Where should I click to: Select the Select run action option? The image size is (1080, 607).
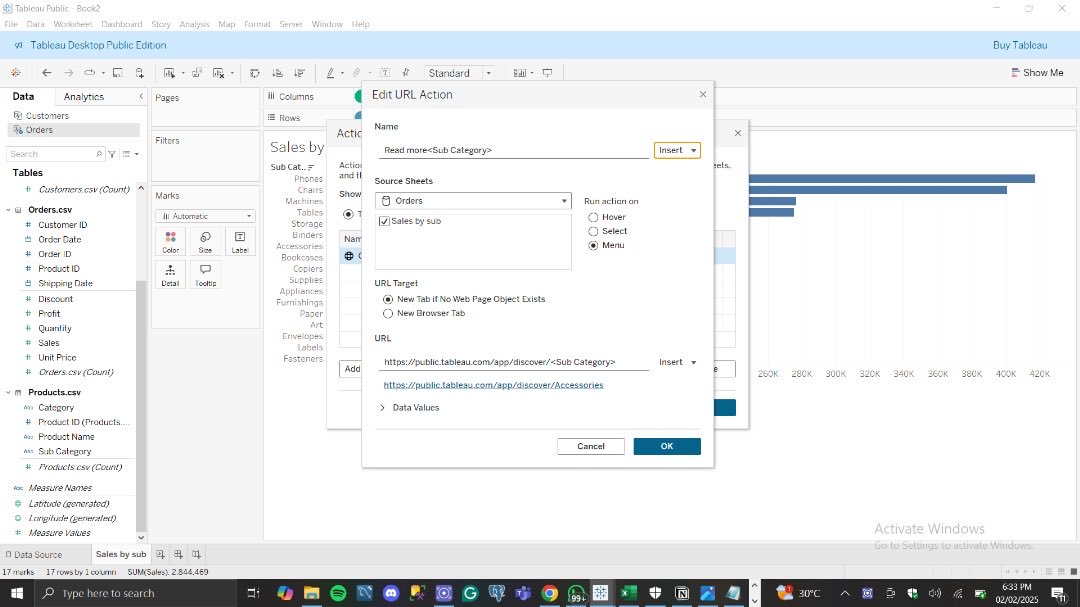[x=593, y=231]
